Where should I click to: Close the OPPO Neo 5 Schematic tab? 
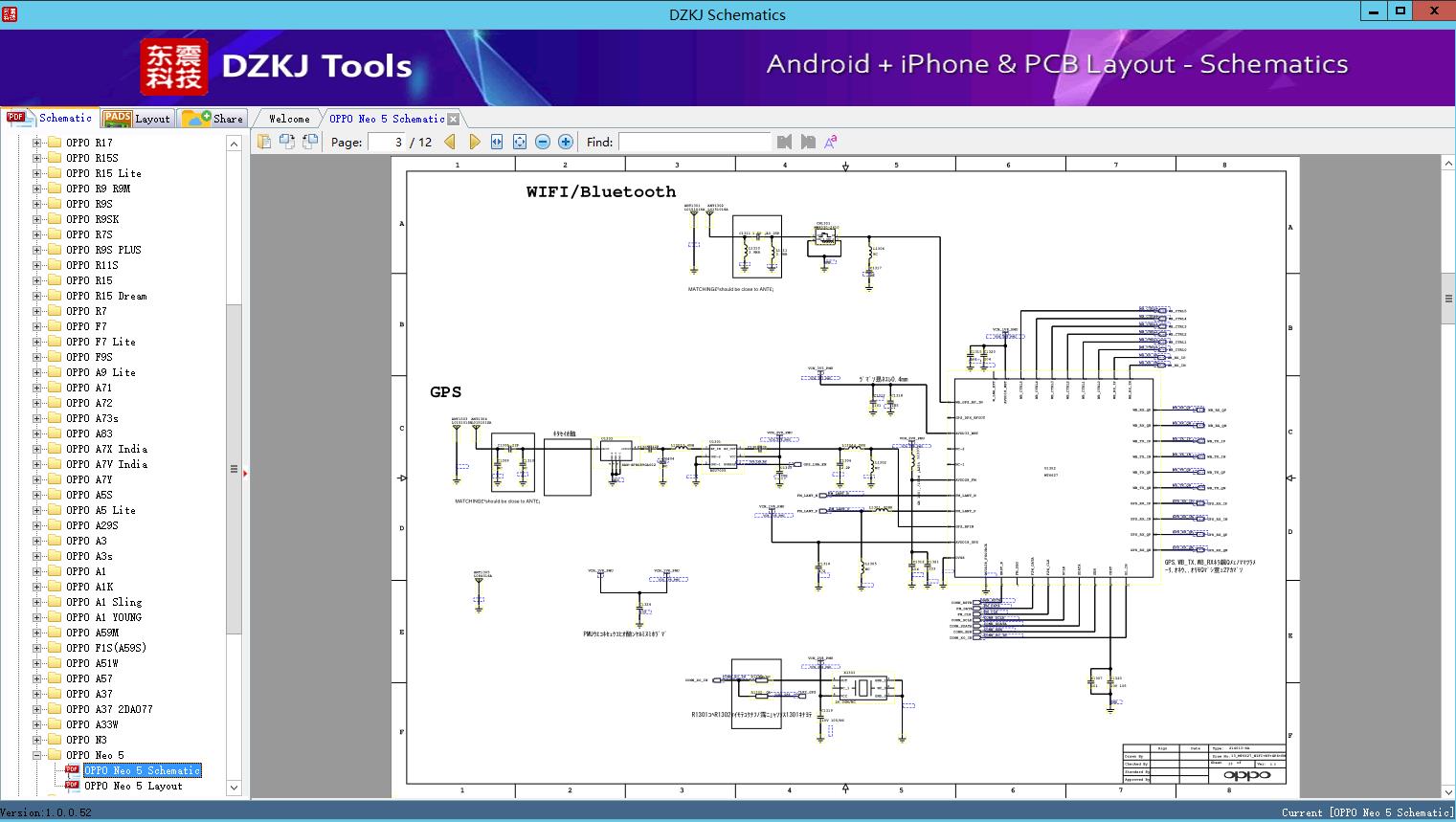point(454,119)
